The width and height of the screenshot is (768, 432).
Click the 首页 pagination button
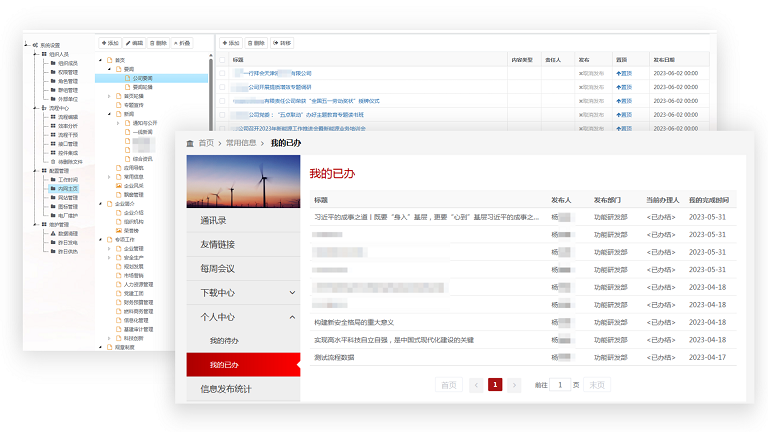pos(448,384)
